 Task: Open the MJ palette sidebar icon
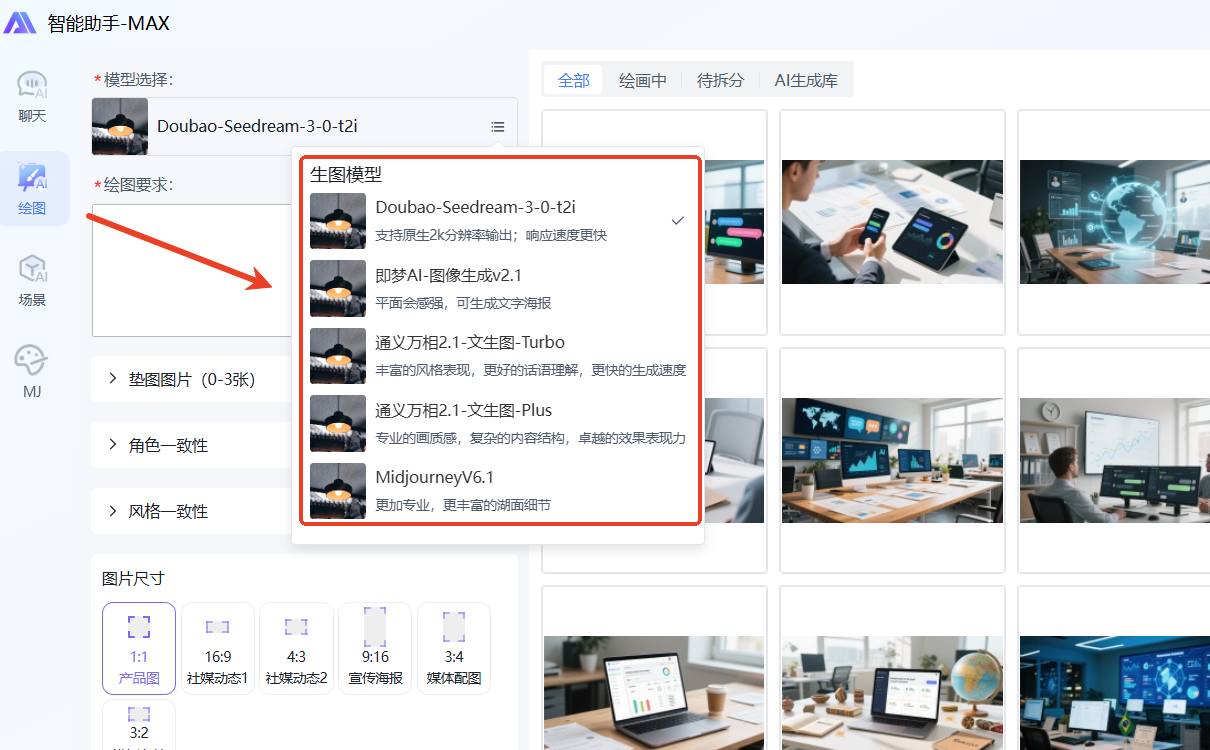point(32,371)
